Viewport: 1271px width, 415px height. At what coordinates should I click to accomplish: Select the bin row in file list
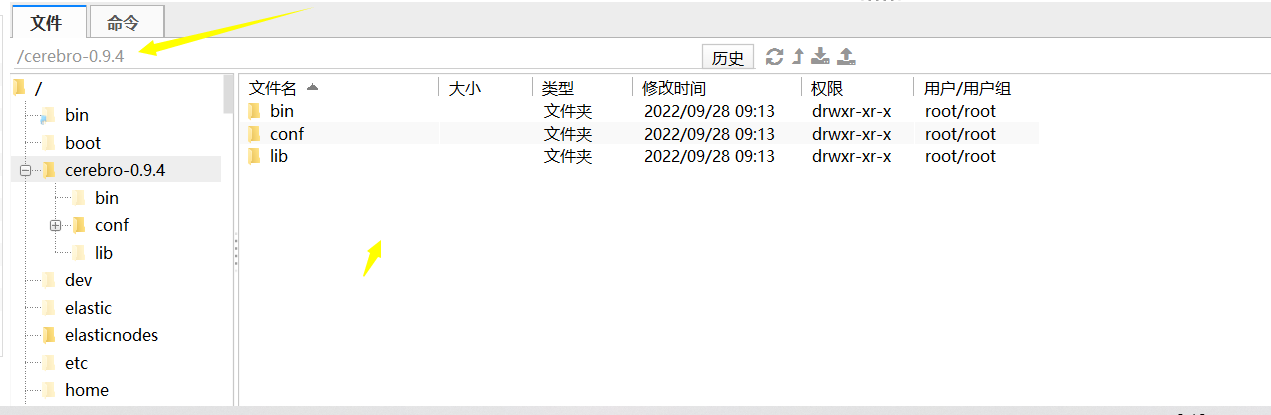(639, 111)
